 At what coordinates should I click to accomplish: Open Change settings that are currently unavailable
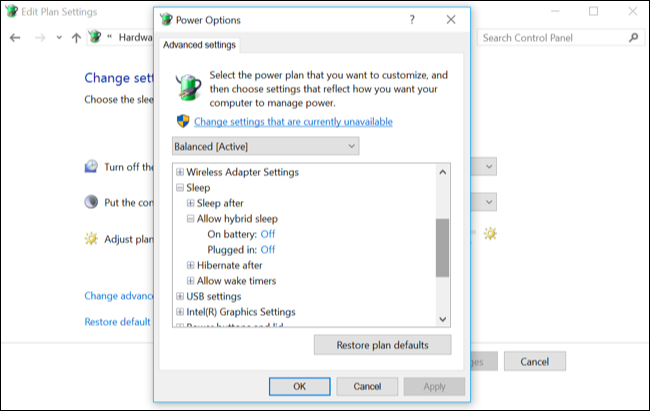click(293, 122)
